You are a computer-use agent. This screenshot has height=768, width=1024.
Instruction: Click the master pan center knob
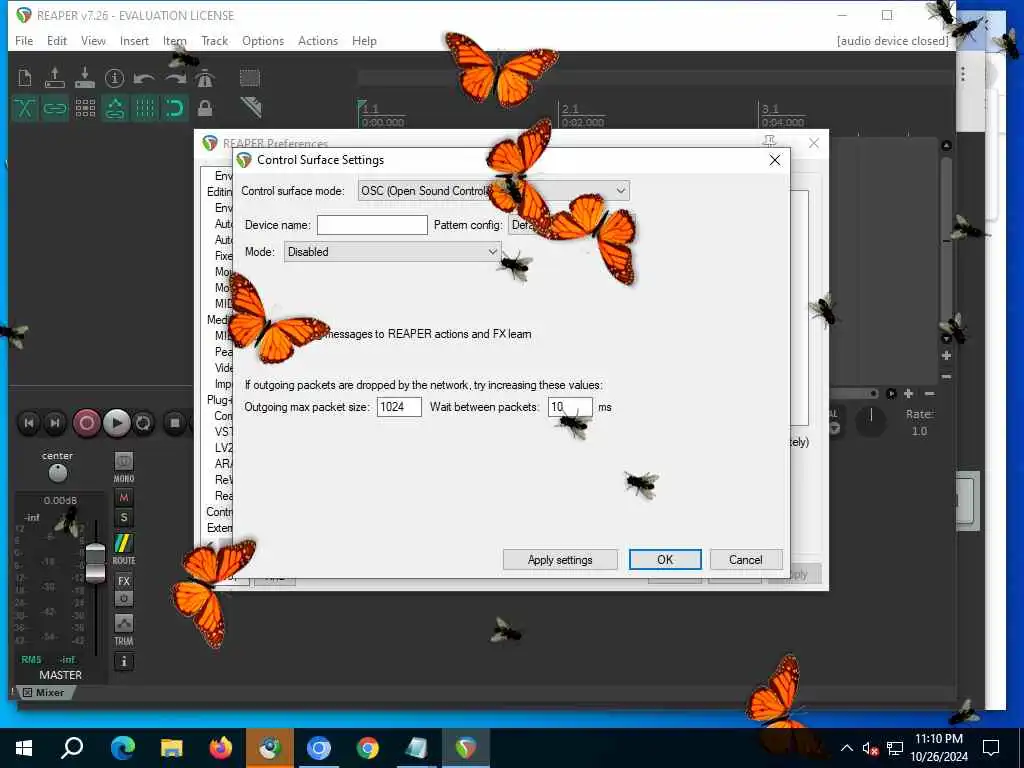[x=57, y=472]
